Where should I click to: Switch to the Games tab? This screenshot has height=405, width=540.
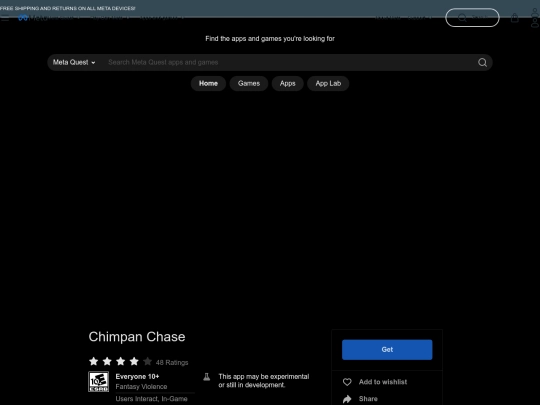(x=249, y=83)
